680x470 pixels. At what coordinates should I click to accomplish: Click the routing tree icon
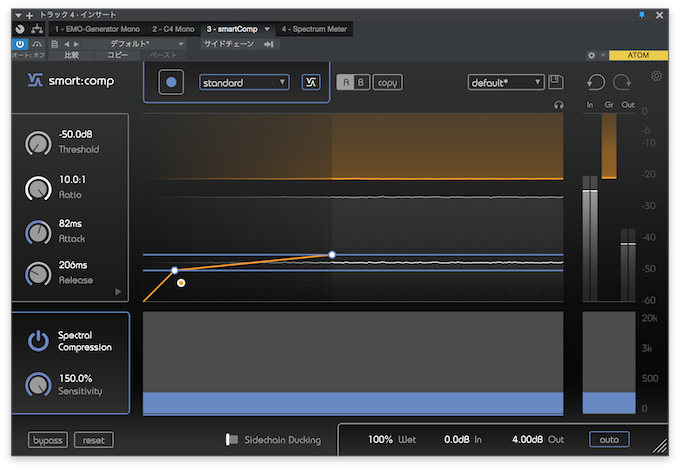37,29
